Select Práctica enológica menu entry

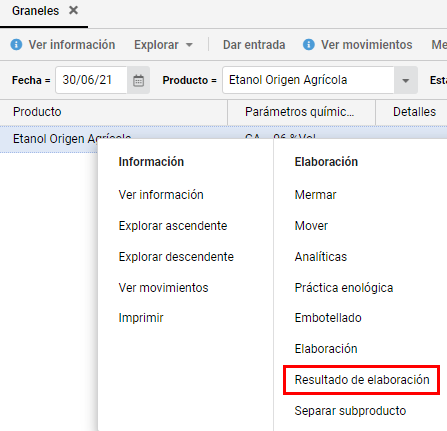(344, 288)
